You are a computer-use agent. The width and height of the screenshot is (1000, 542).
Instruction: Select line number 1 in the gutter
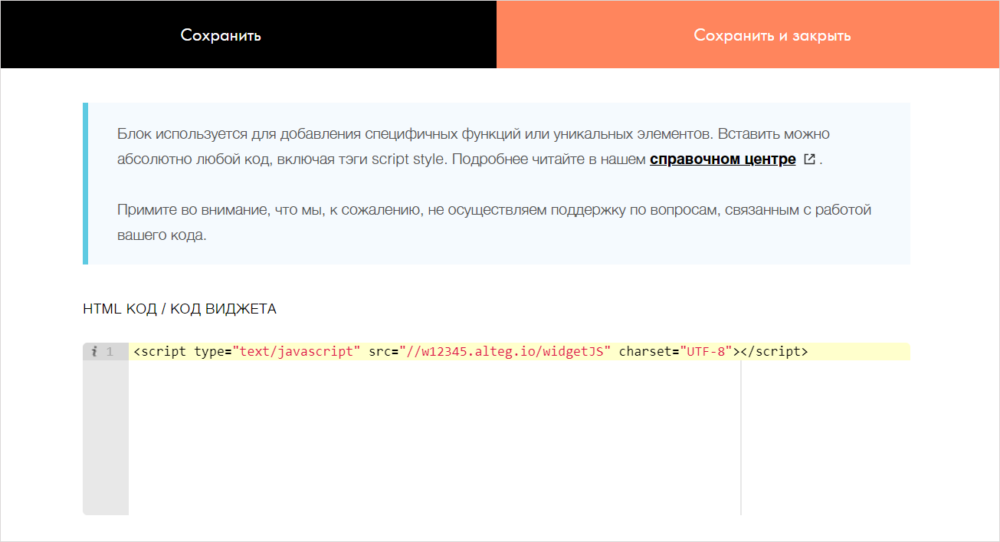tap(110, 352)
